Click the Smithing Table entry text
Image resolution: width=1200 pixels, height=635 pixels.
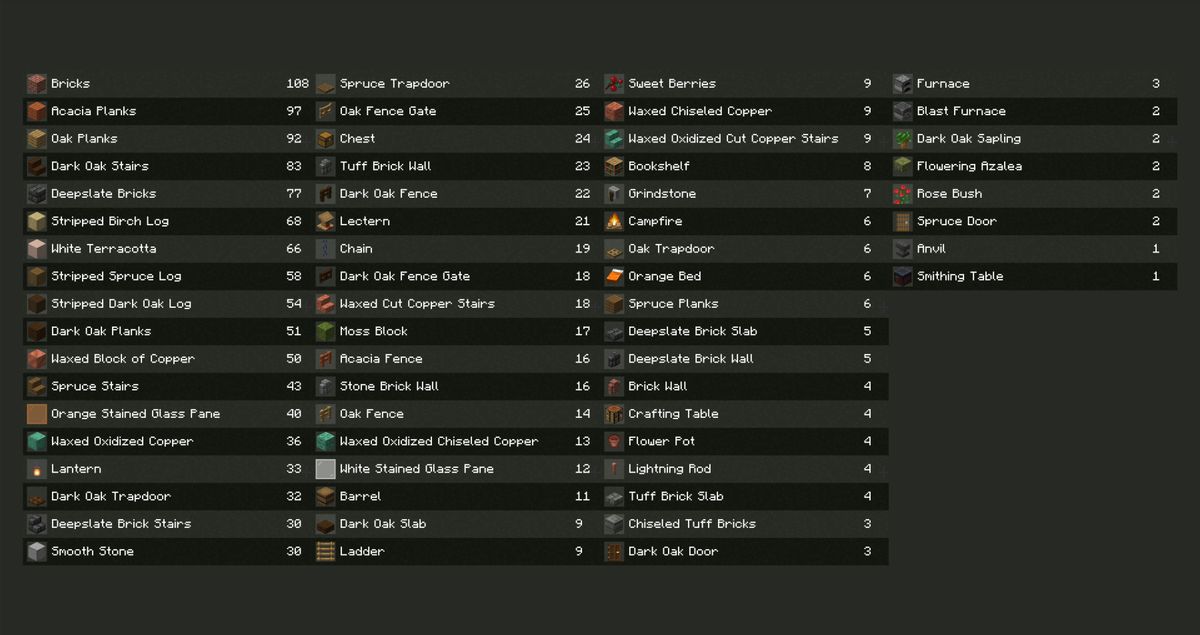click(959, 276)
